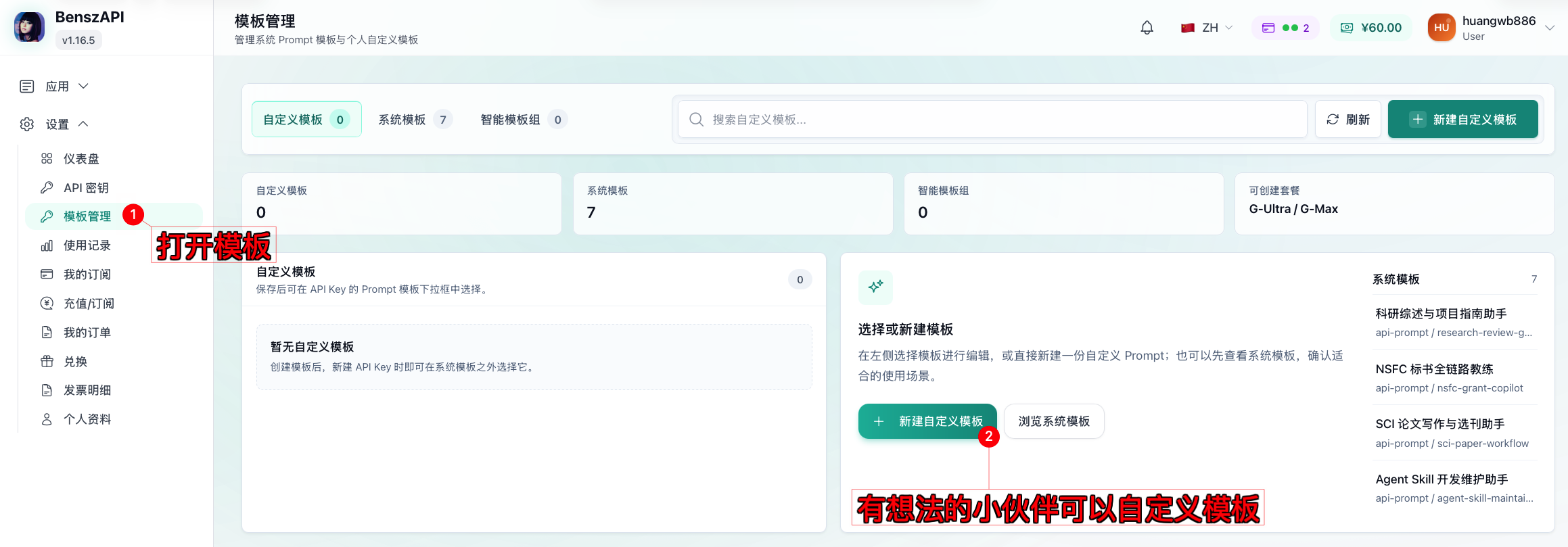Switch to the 系统模板 tab
Screen dimensions: 1568x547
point(415,120)
